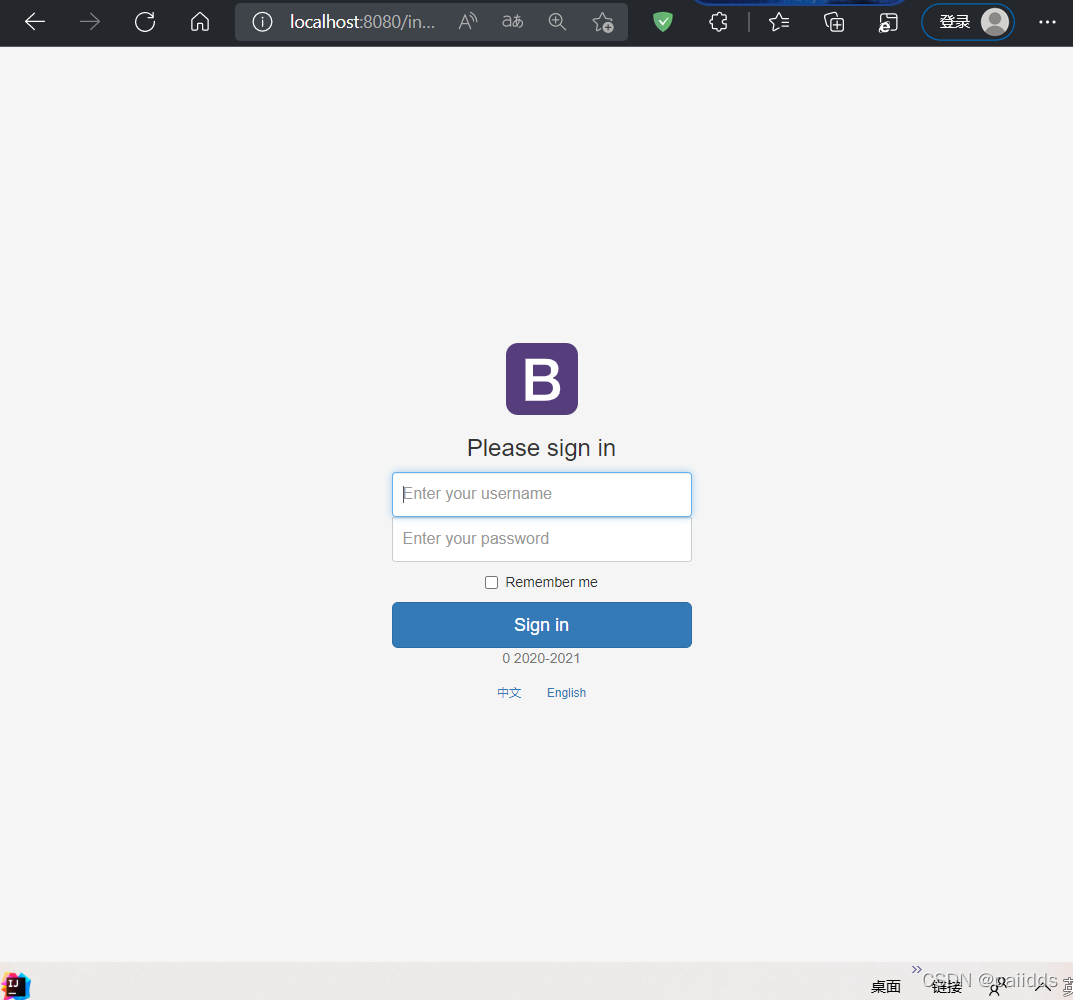
Task: Click the purple Bootstrap B logo
Action: (x=542, y=379)
